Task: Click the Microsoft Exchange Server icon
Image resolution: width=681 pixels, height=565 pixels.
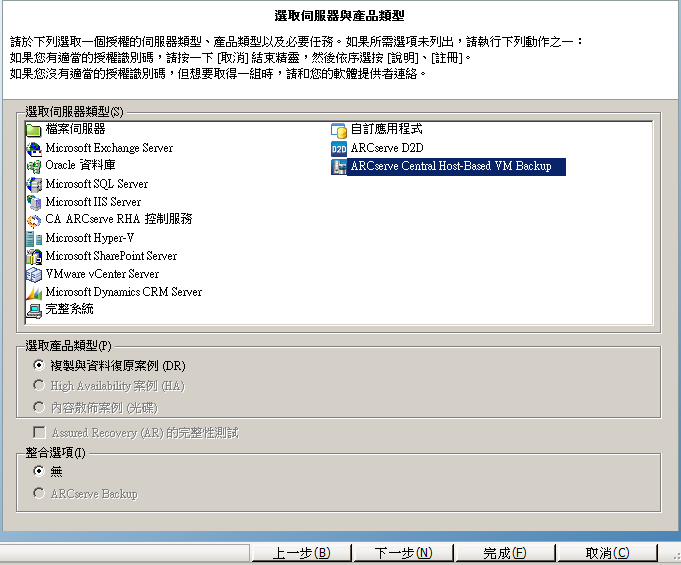Action: pos(34,148)
